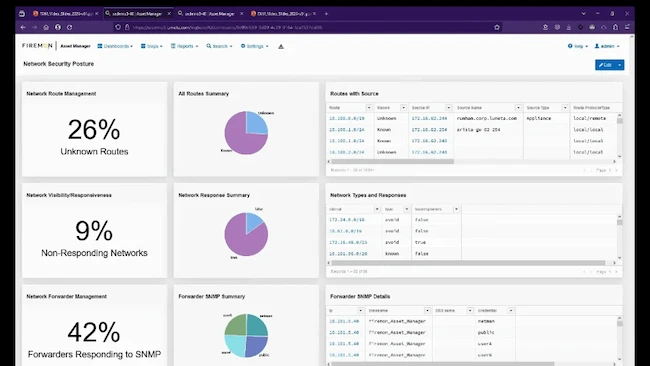Click the Routes with Source horizontal scrollbar
Screen dimensions: 650x366
[x=393, y=162]
